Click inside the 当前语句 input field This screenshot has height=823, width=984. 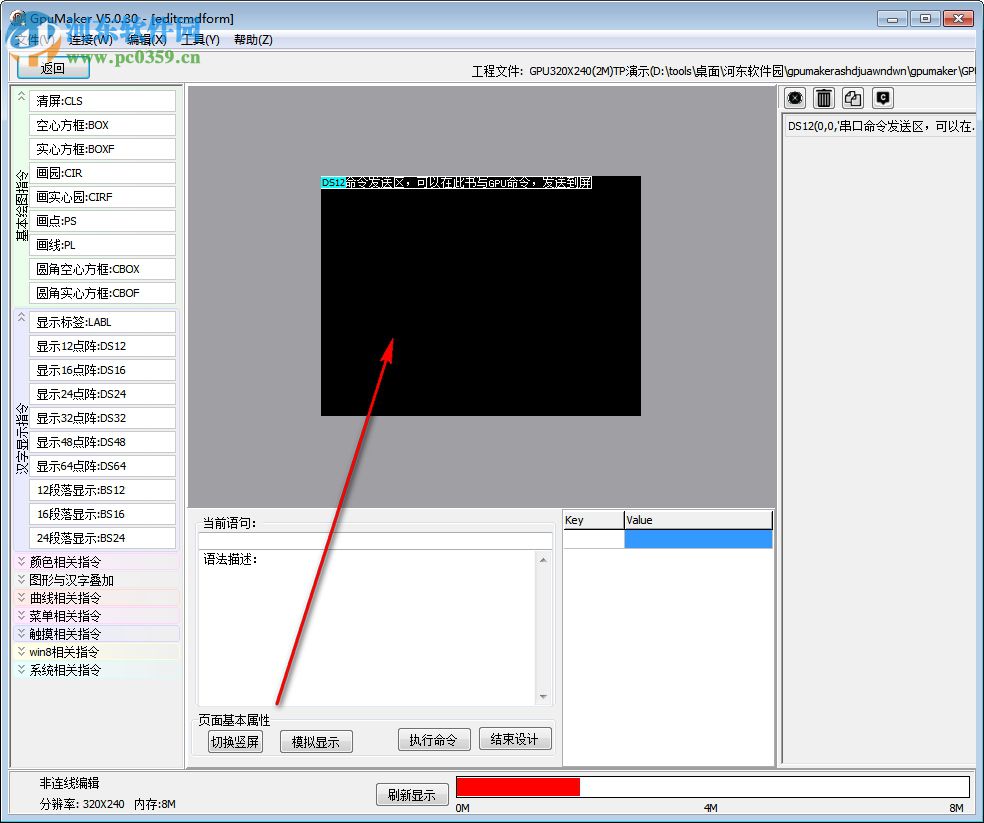click(375, 540)
